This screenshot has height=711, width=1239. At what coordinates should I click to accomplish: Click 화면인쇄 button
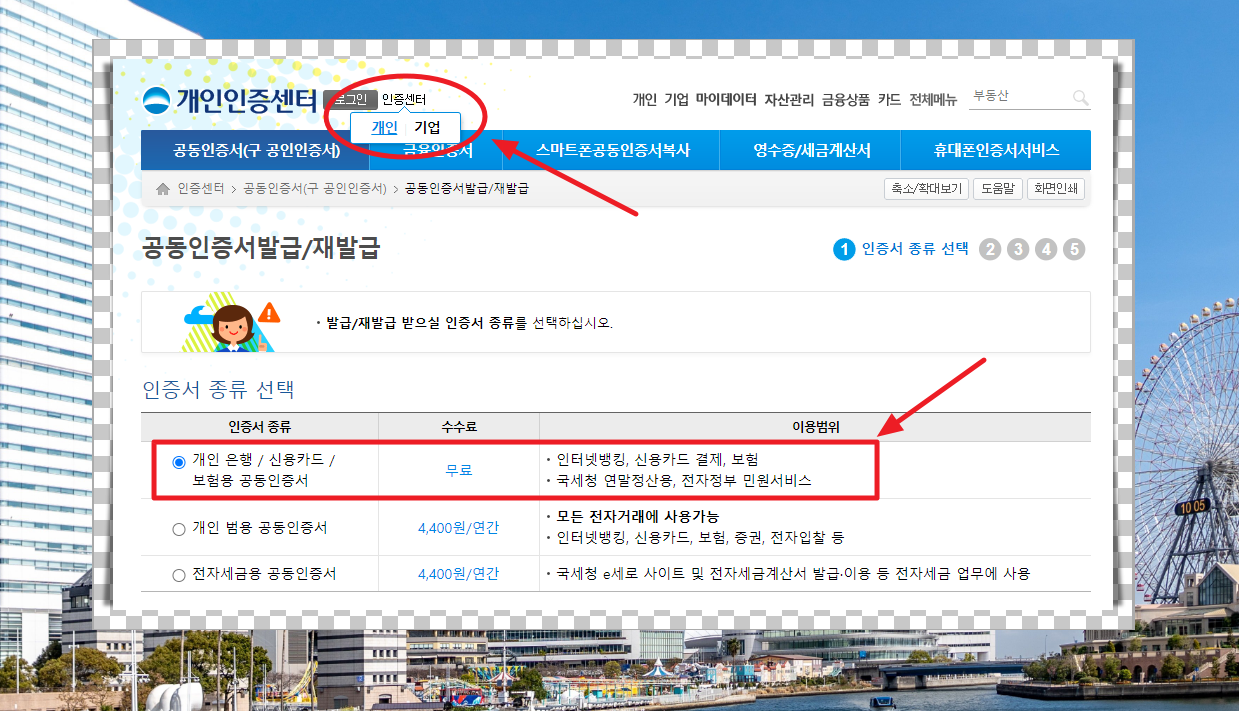pyautogui.click(x=1055, y=188)
